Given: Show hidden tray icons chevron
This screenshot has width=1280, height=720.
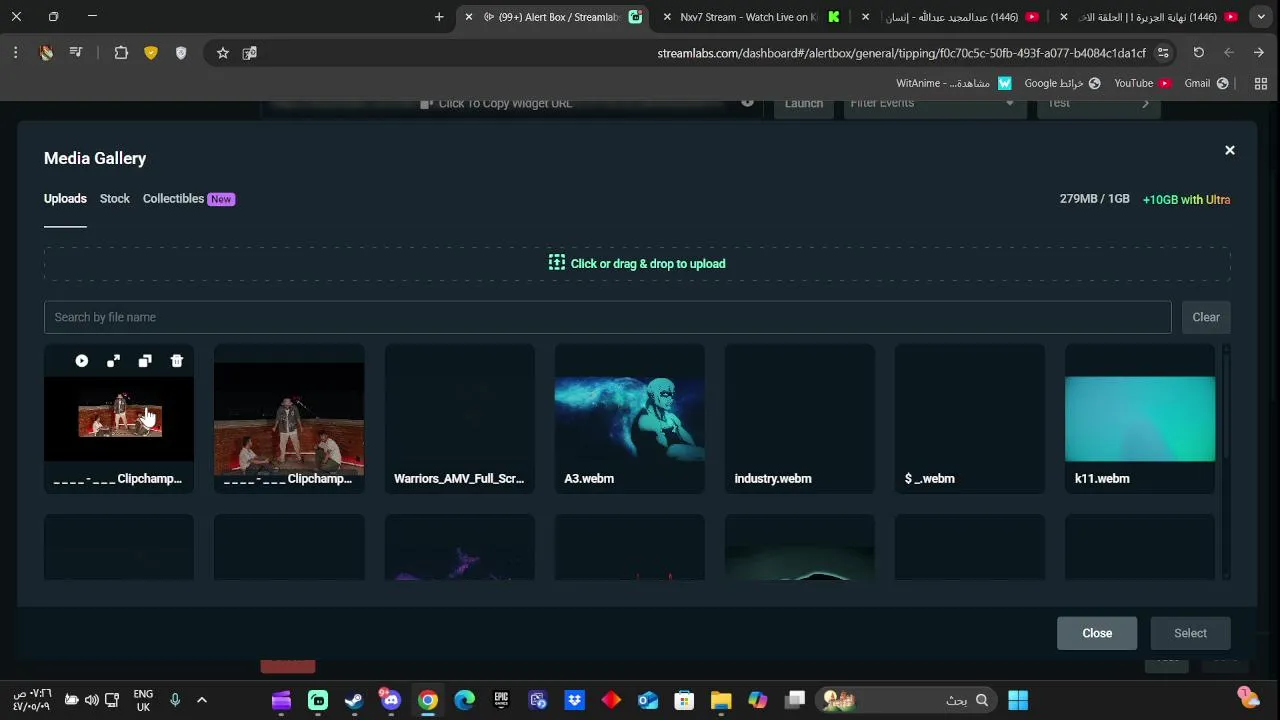Looking at the screenshot, I should 202,700.
